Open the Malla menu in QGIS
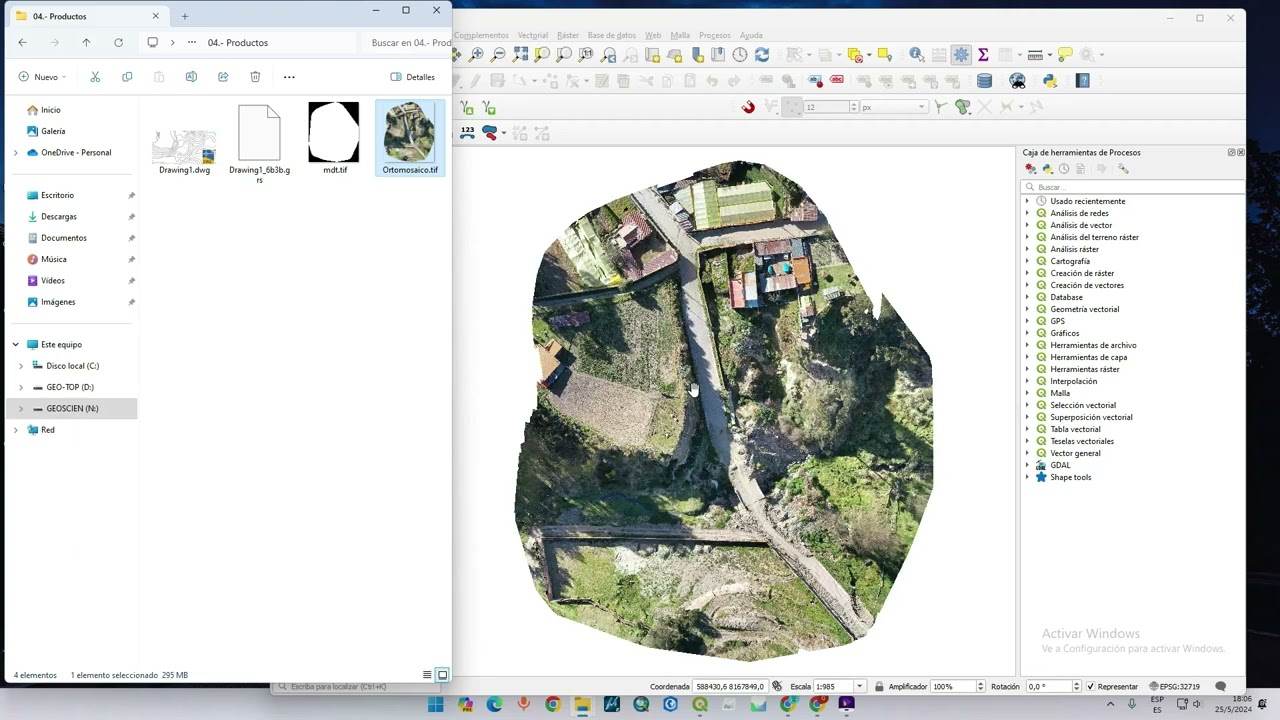Image resolution: width=1280 pixels, height=720 pixels. [x=680, y=35]
